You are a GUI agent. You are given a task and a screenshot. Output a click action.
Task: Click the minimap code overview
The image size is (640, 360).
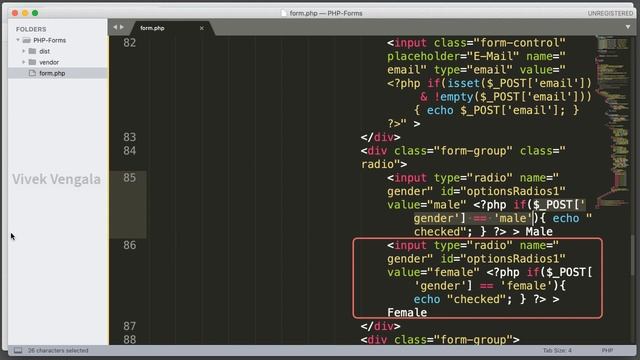(613, 122)
